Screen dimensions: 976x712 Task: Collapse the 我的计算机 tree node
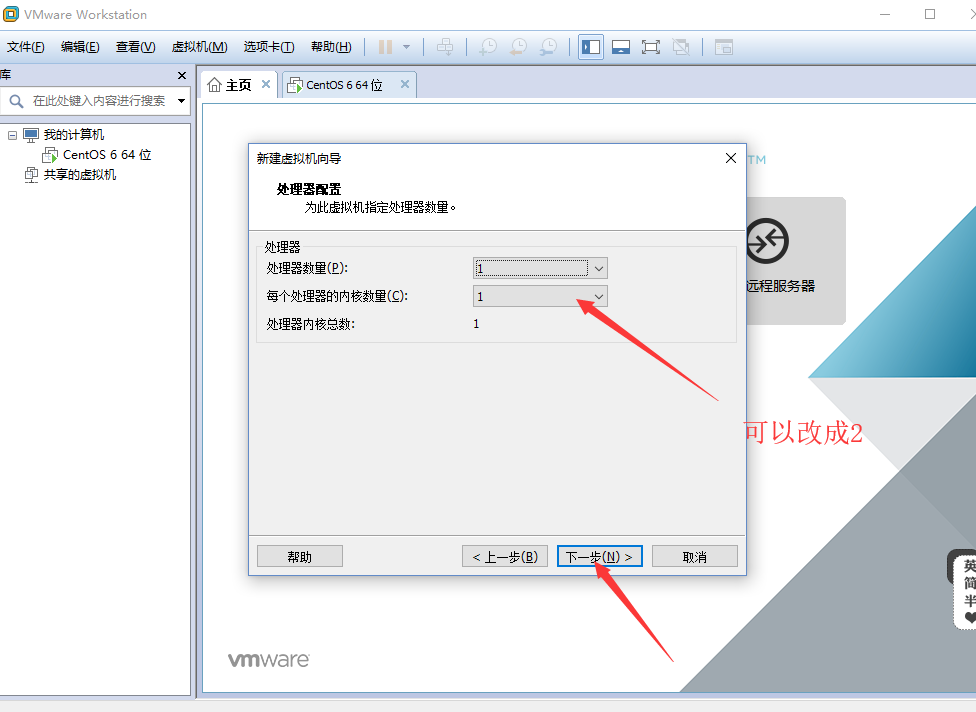click(x=12, y=135)
